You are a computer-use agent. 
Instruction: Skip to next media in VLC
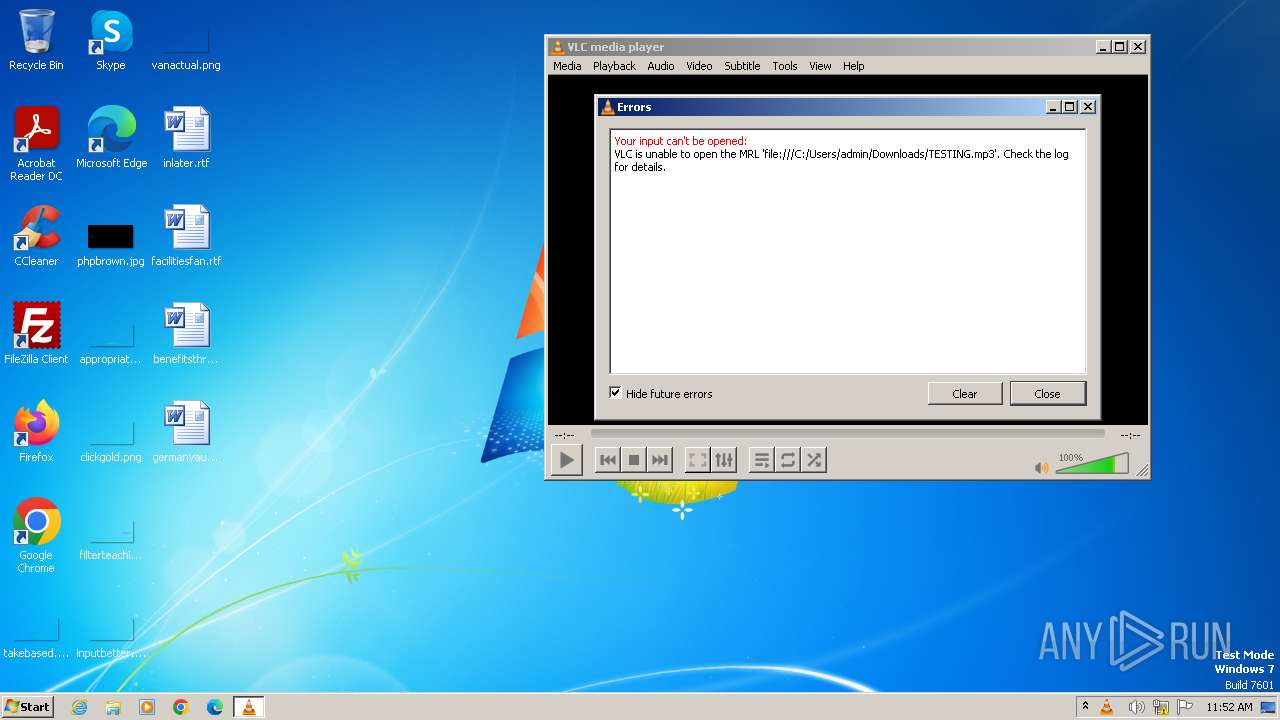(x=659, y=460)
